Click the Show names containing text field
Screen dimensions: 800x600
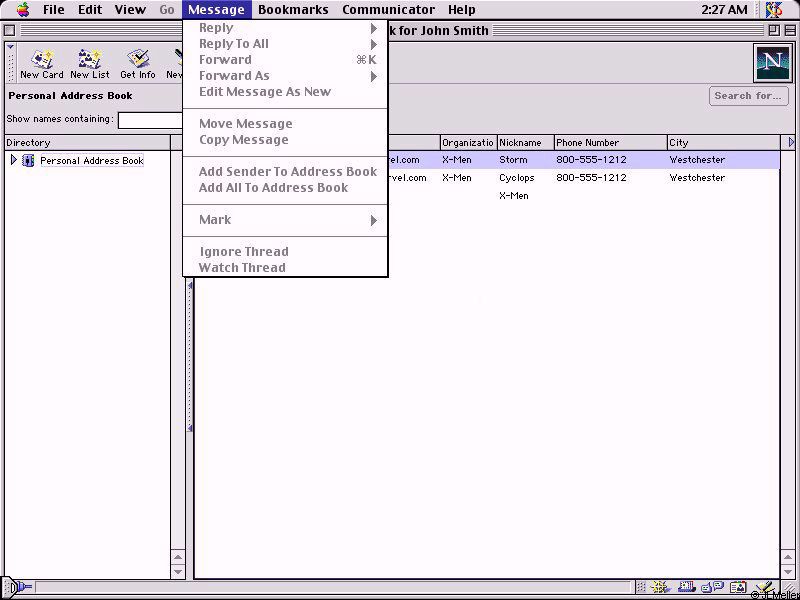point(150,120)
